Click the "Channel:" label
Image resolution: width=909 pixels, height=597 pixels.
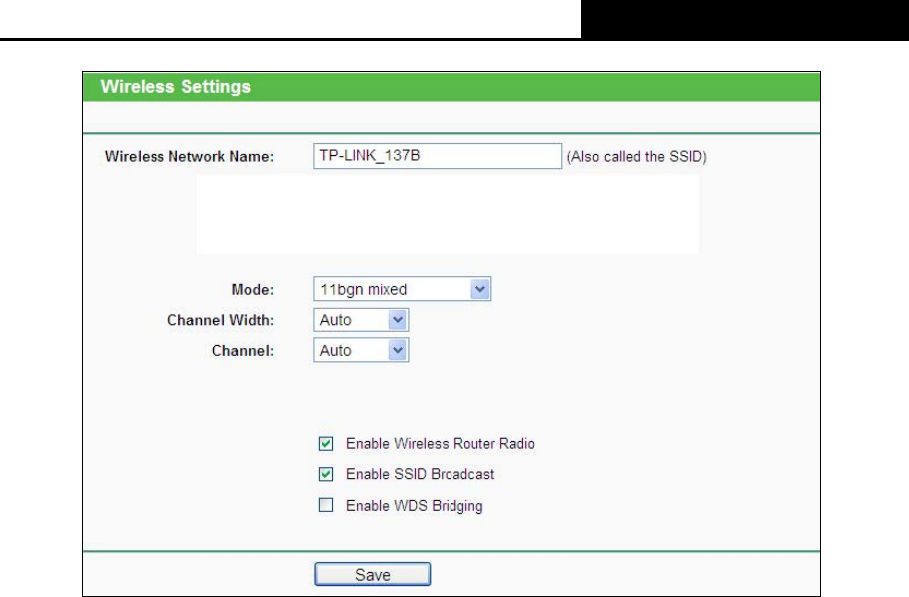click(243, 351)
